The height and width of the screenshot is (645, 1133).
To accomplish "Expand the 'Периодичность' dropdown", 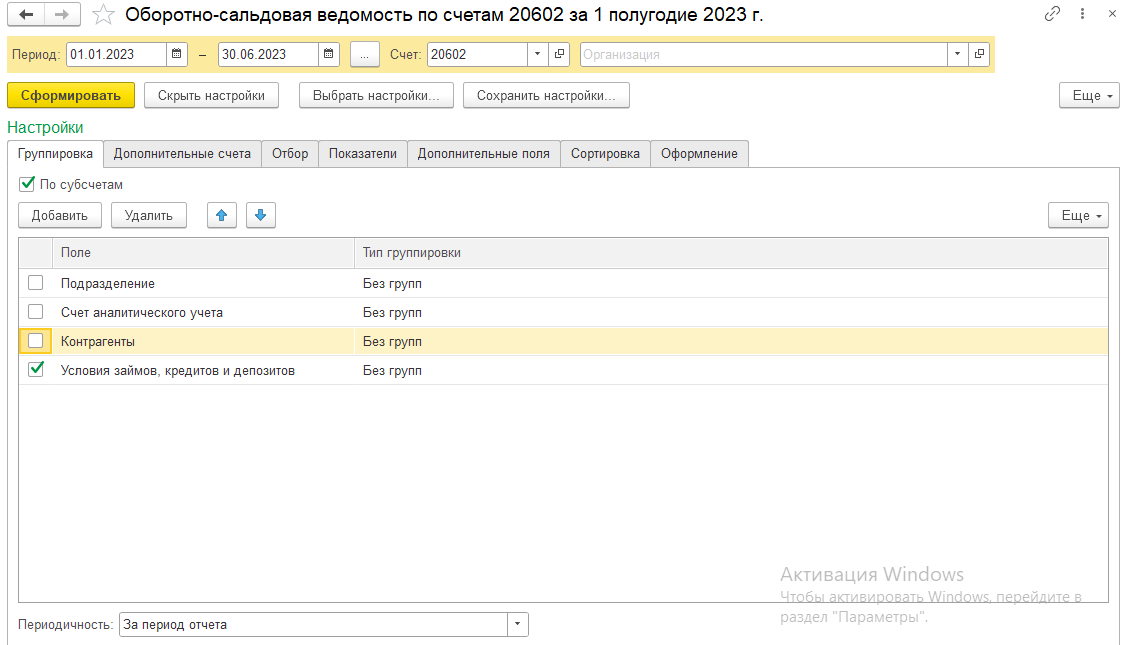I will pos(517,625).
